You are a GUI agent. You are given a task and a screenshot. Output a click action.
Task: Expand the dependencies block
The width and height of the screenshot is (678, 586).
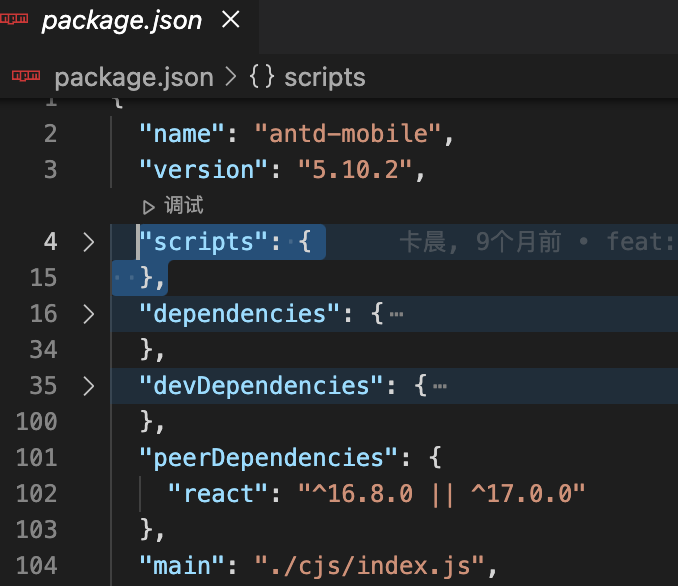pos(88,314)
